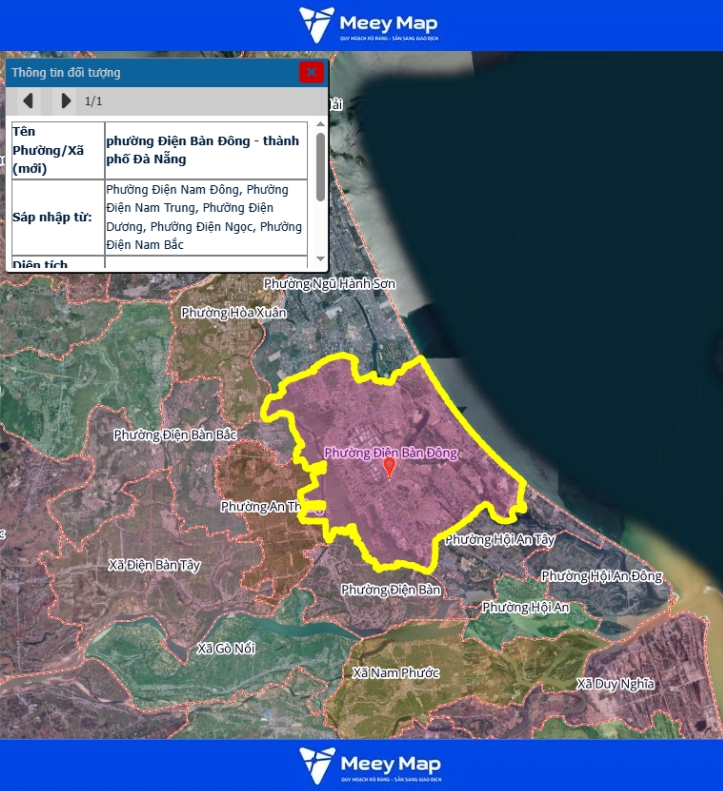Viewport: 723px width, 791px height.
Task: Click the Meey Map logo in the bottom footer
Action: click(x=369, y=765)
